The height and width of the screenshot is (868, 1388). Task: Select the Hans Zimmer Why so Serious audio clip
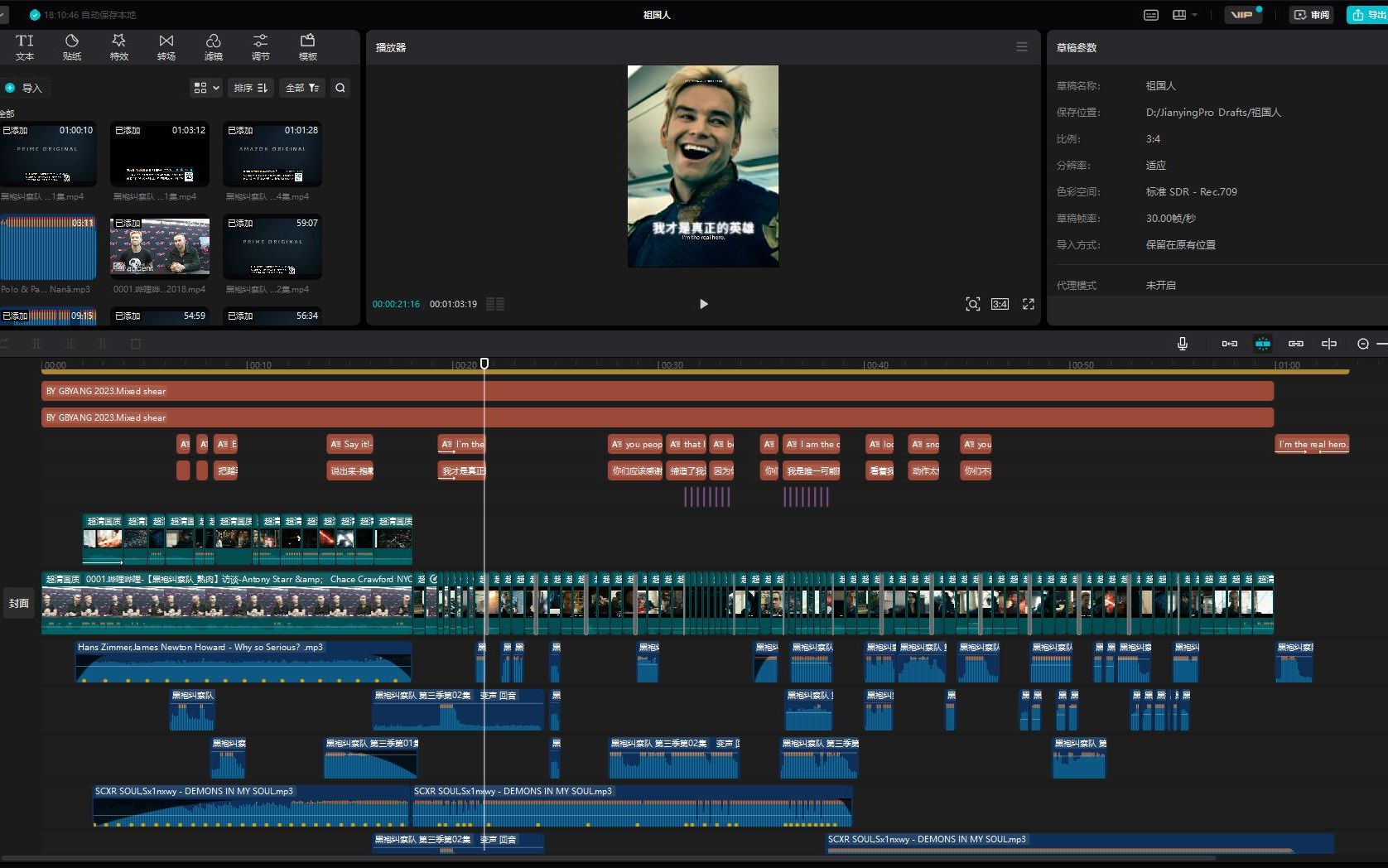243,661
